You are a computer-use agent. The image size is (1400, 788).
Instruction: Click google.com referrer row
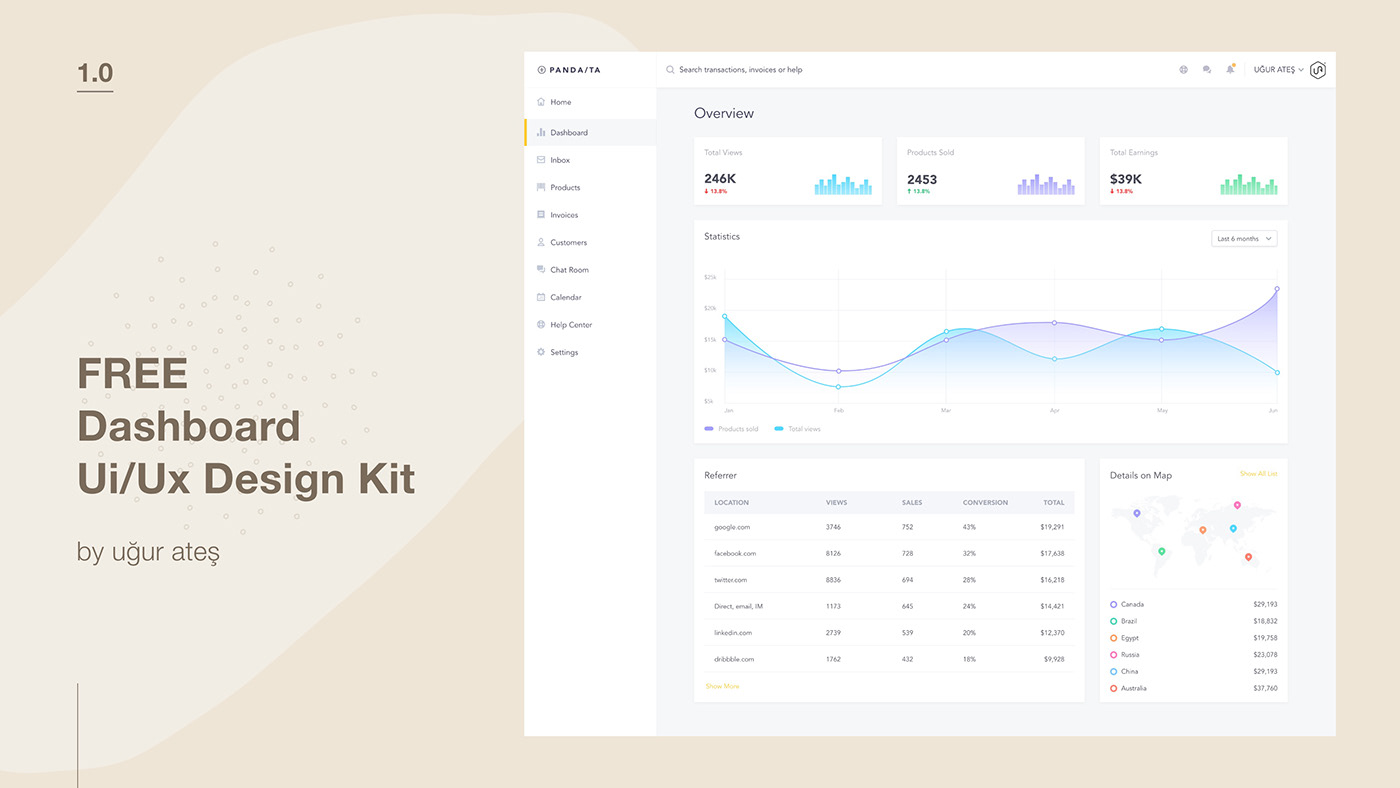click(889, 527)
